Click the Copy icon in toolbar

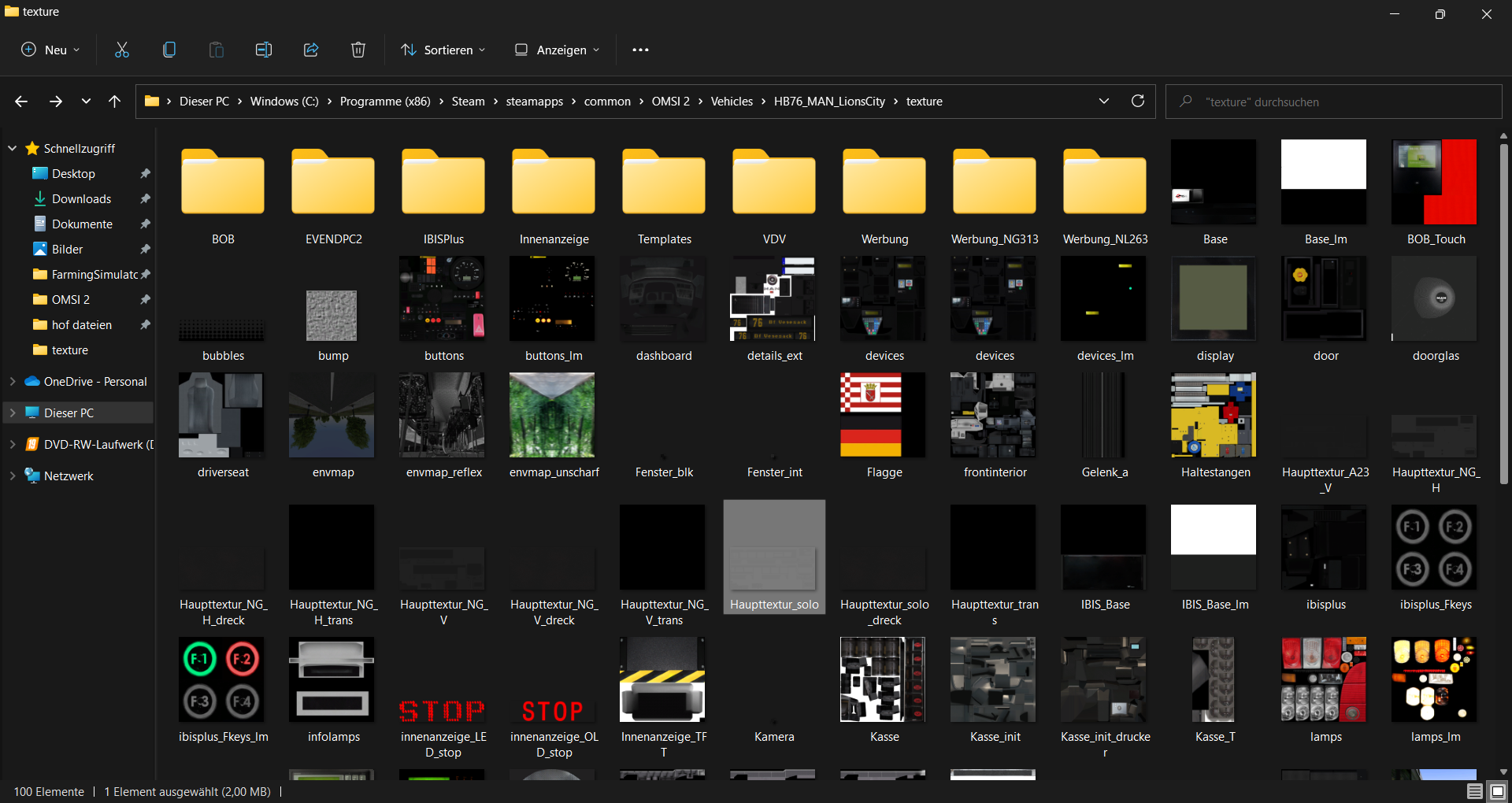click(x=169, y=50)
